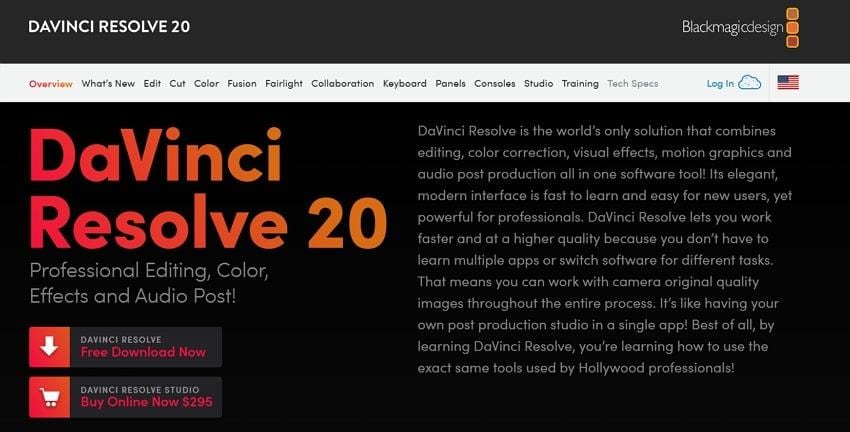This screenshot has height=432, width=850.
Task: Click the Log In link
Action: pos(720,83)
